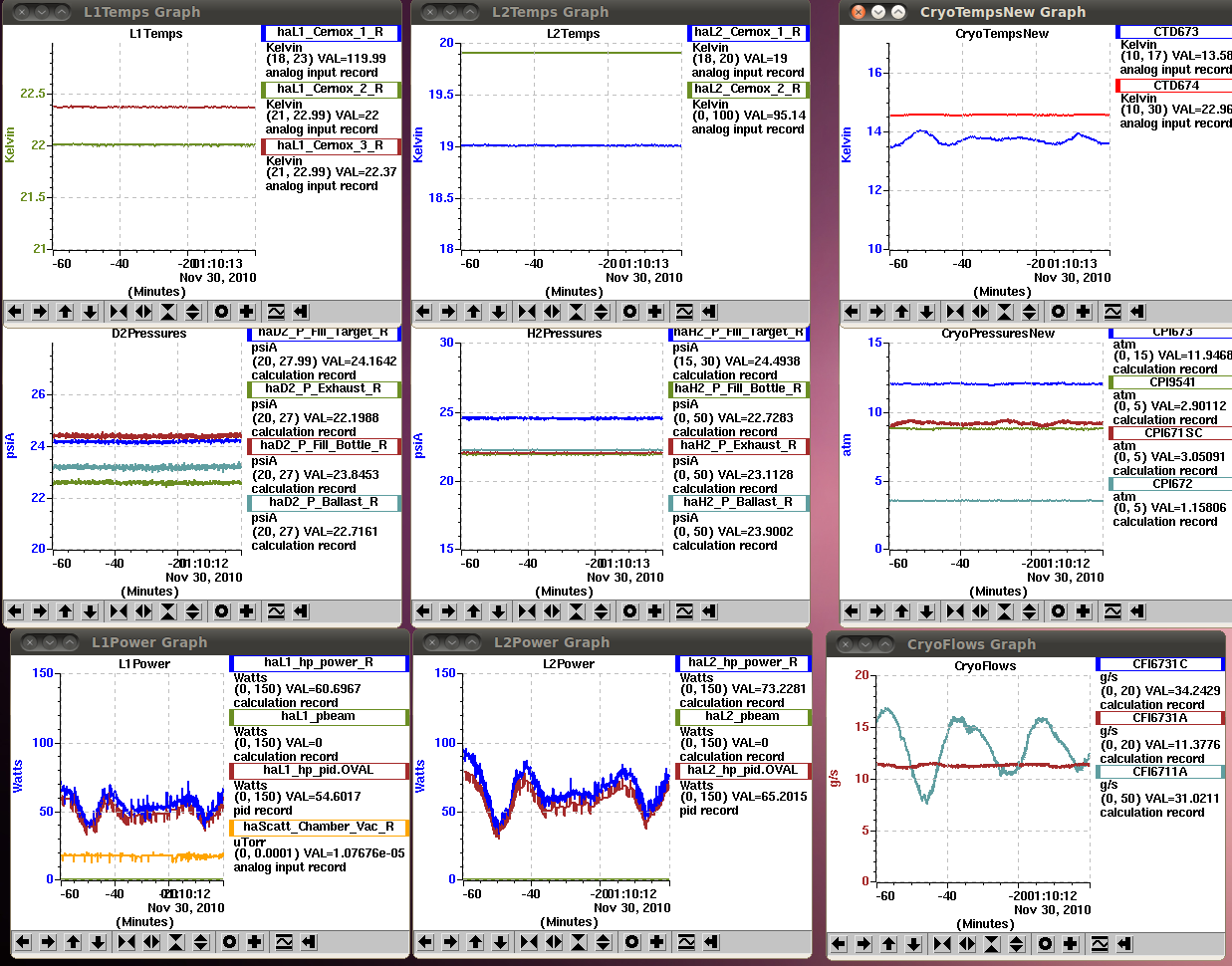This screenshot has width=1232, height=966.
Task: Select haH2_P_Ballast_R legend entry
Action: click(739, 502)
